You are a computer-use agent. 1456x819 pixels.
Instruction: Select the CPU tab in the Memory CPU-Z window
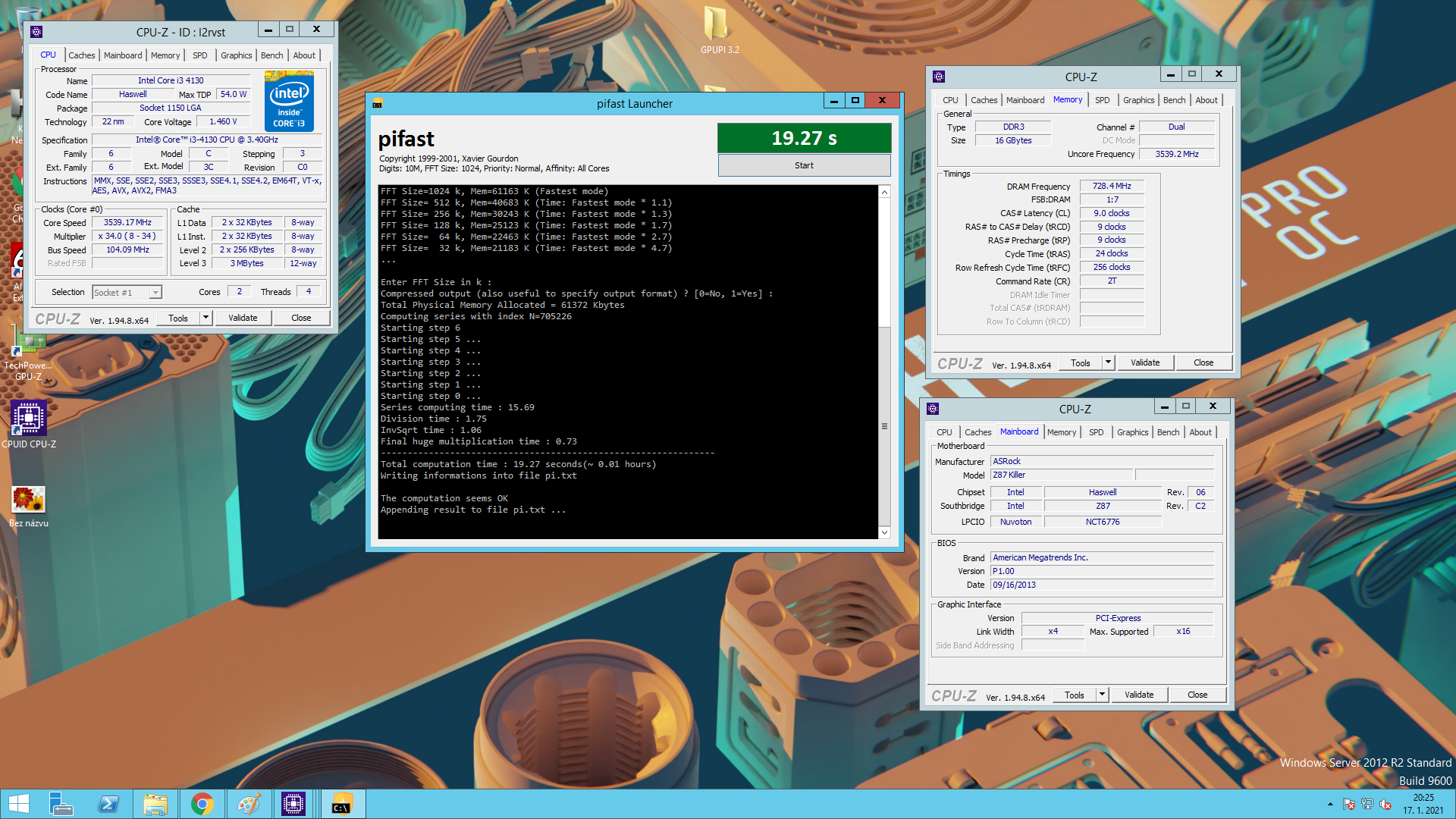[x=950, y=100]
